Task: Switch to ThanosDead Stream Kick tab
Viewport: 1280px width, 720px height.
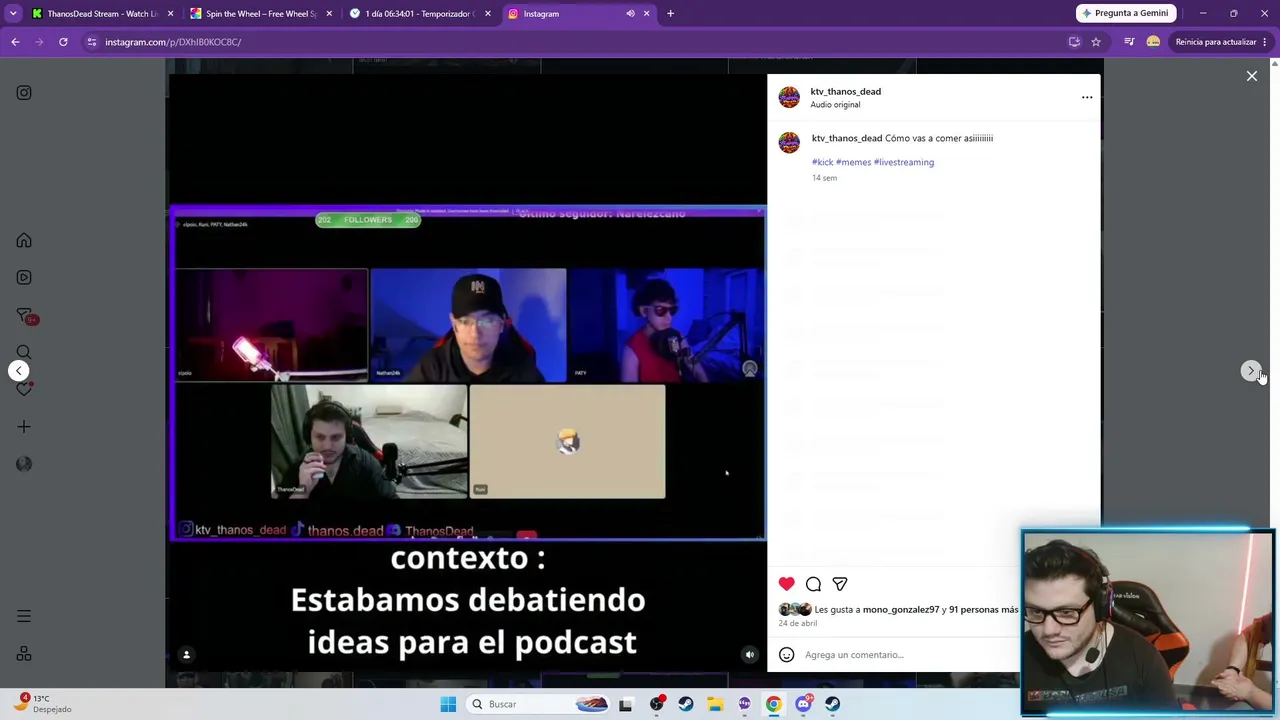Action: pyautogui.click(x=102, y=14)
